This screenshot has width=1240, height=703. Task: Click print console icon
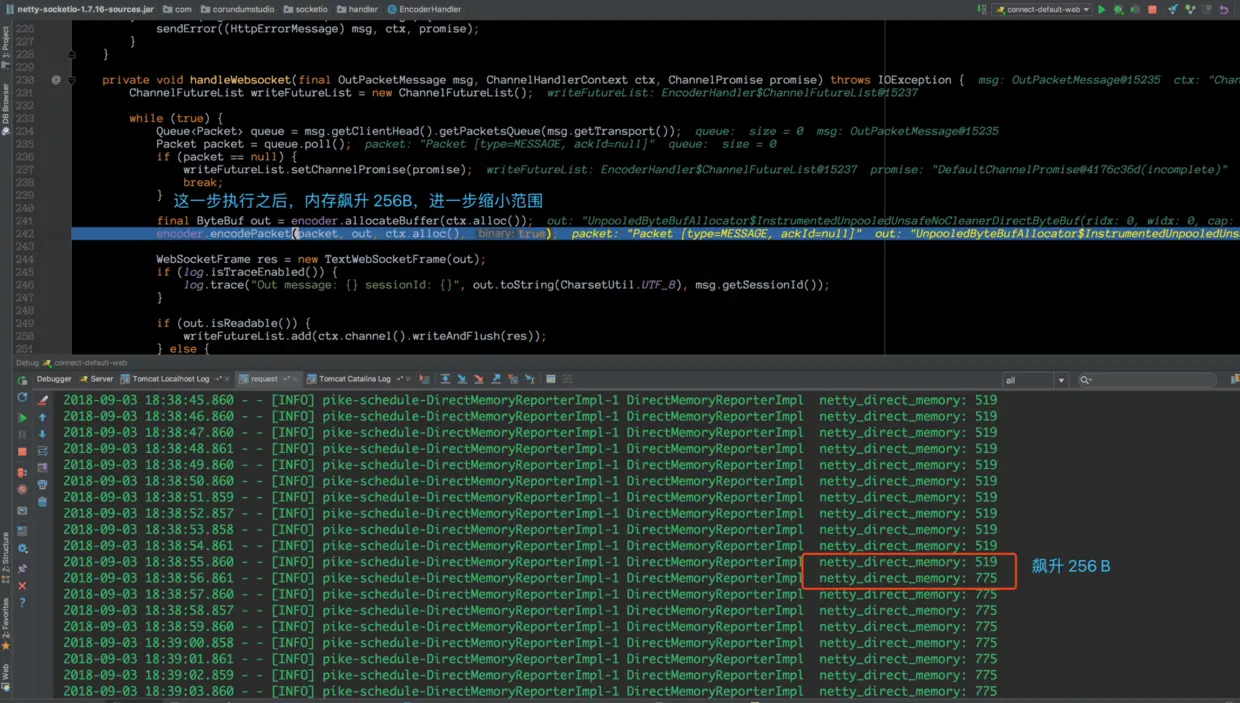click(x=42, y=485)
